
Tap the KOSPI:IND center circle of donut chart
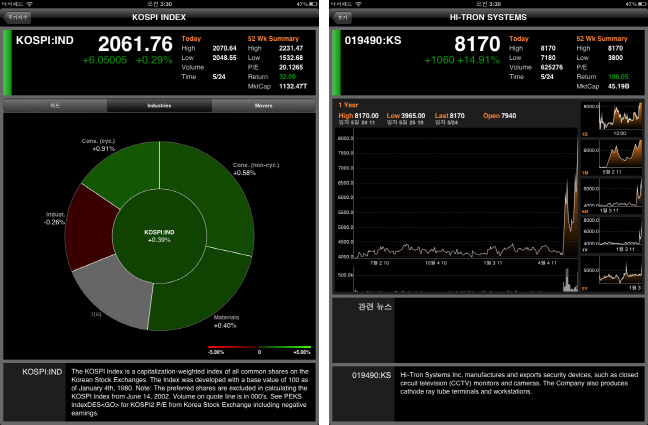pyautogui.click(x=159, y=236)
